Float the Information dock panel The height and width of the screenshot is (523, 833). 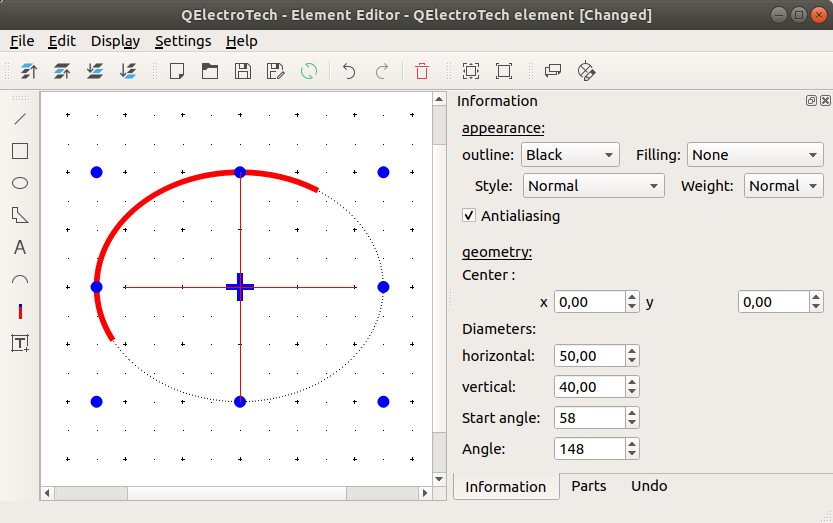[811, 100]
